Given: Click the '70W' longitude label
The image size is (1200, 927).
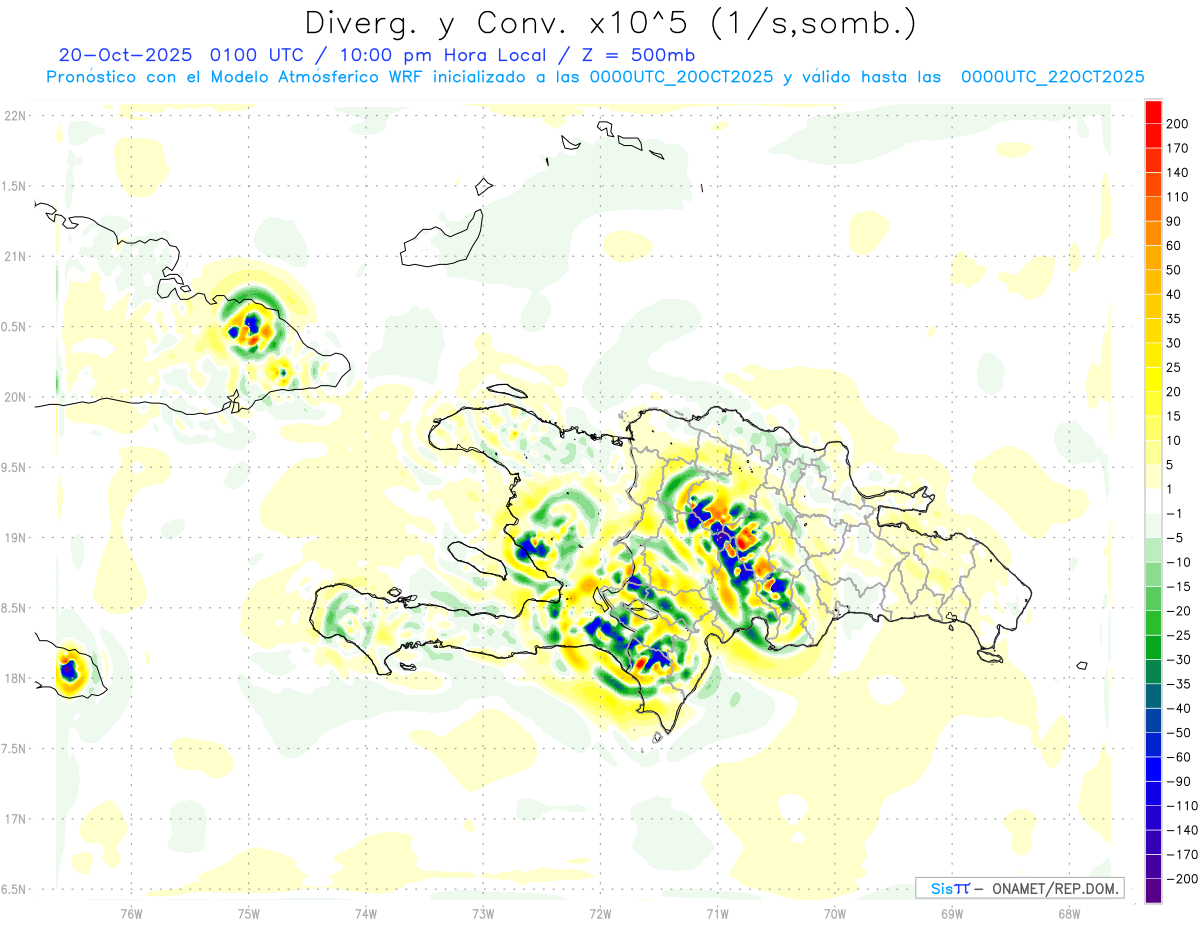Looking at the screenshot, I should (x=835, y=913).
